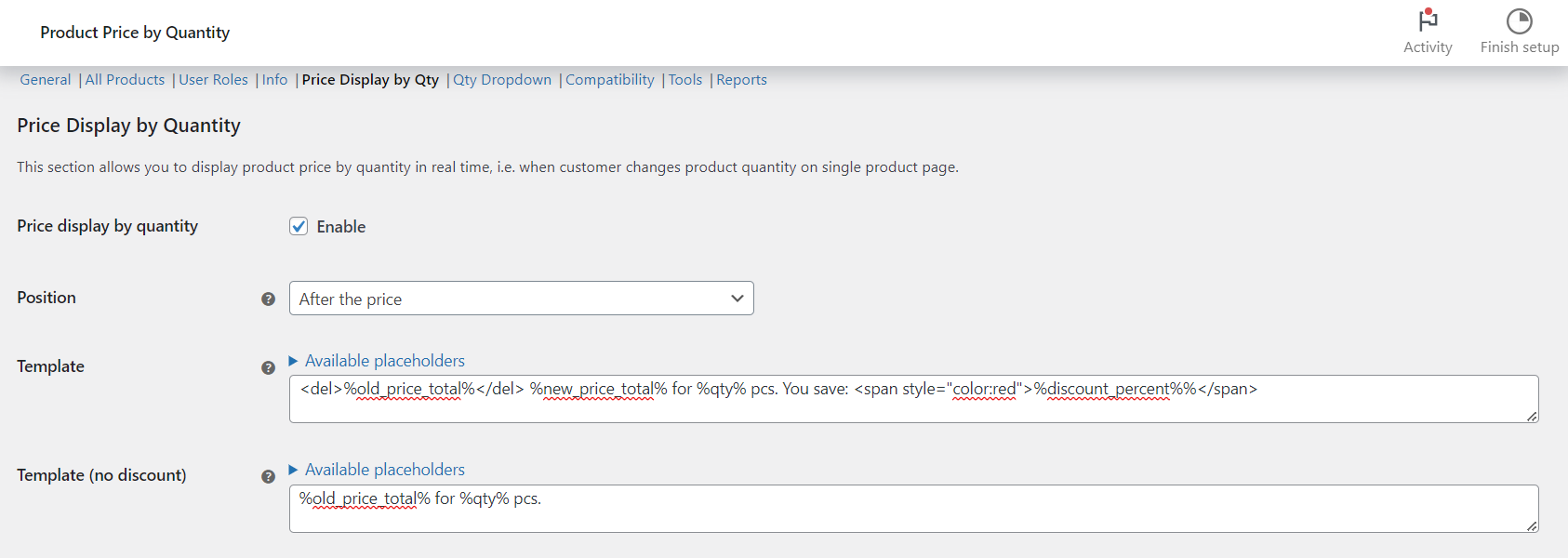Click the Enable label text

(x=341, y=227)
